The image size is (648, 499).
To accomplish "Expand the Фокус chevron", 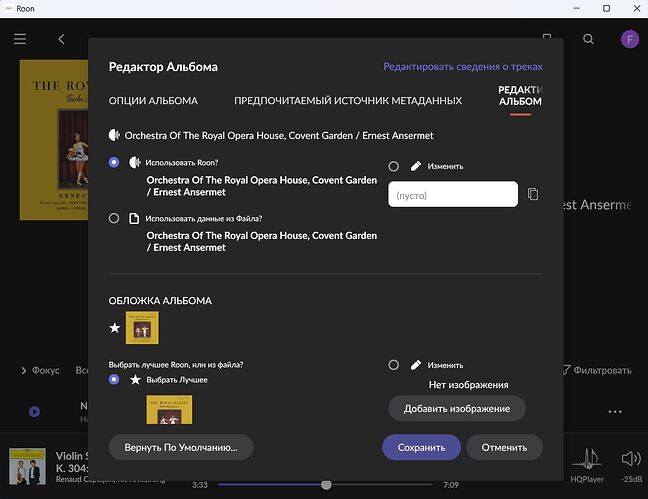I will [x=24, y=370].
